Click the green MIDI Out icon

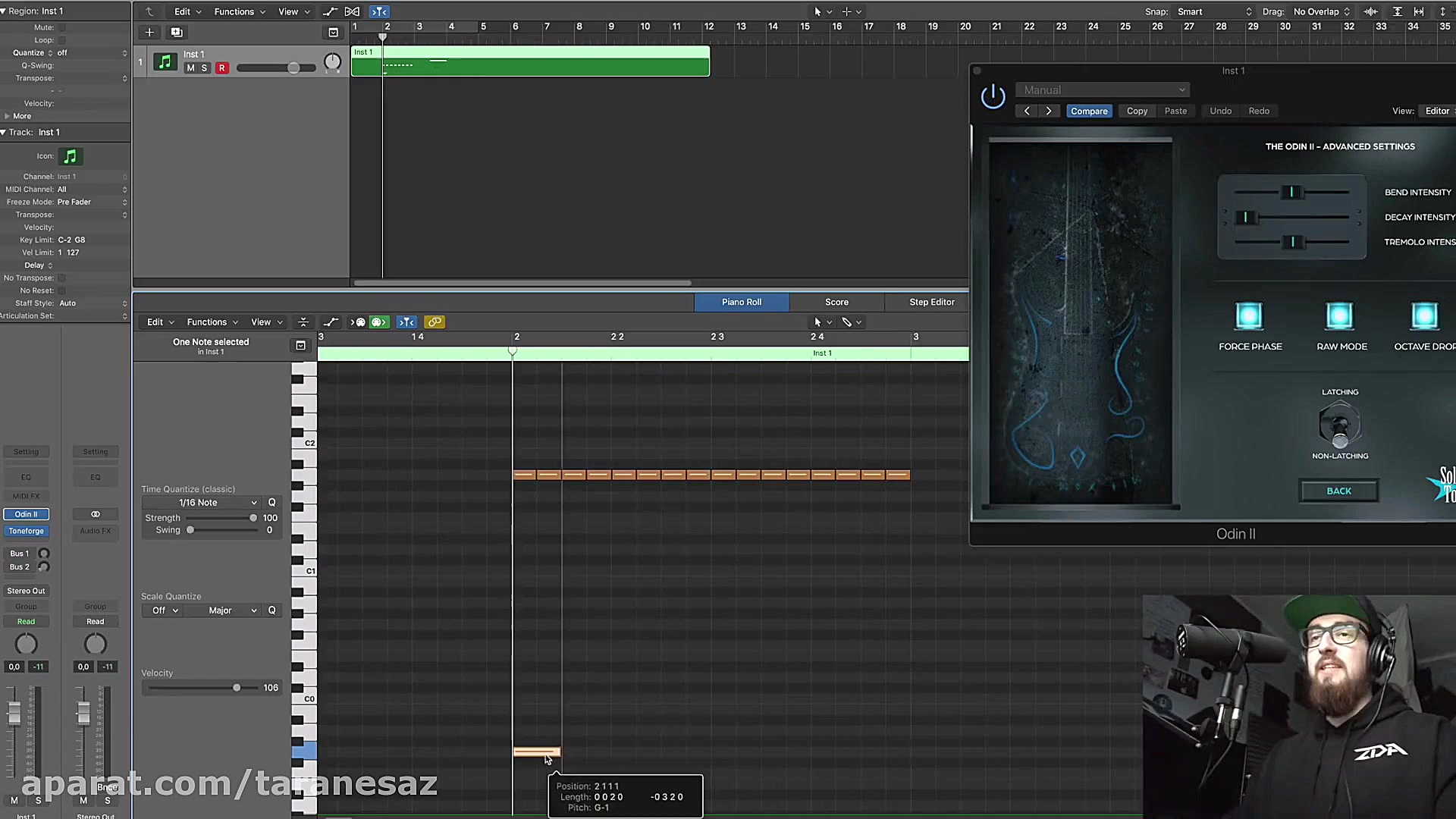click(x=379, y=322)
